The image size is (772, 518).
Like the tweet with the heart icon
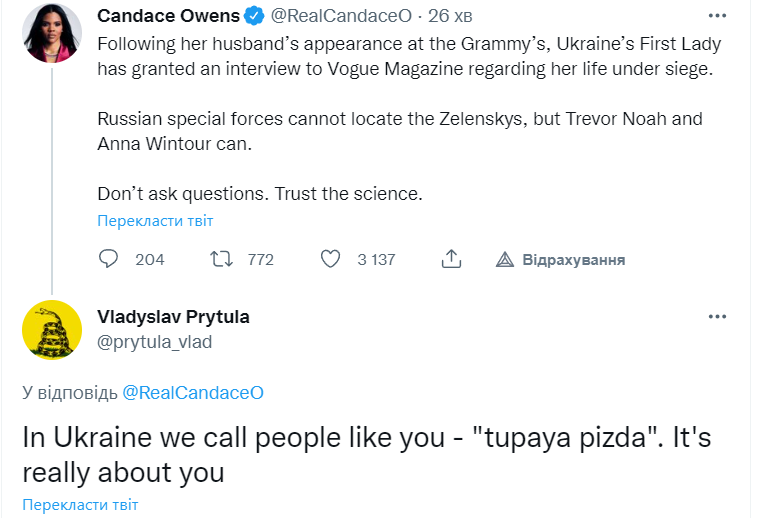[331, 260]
